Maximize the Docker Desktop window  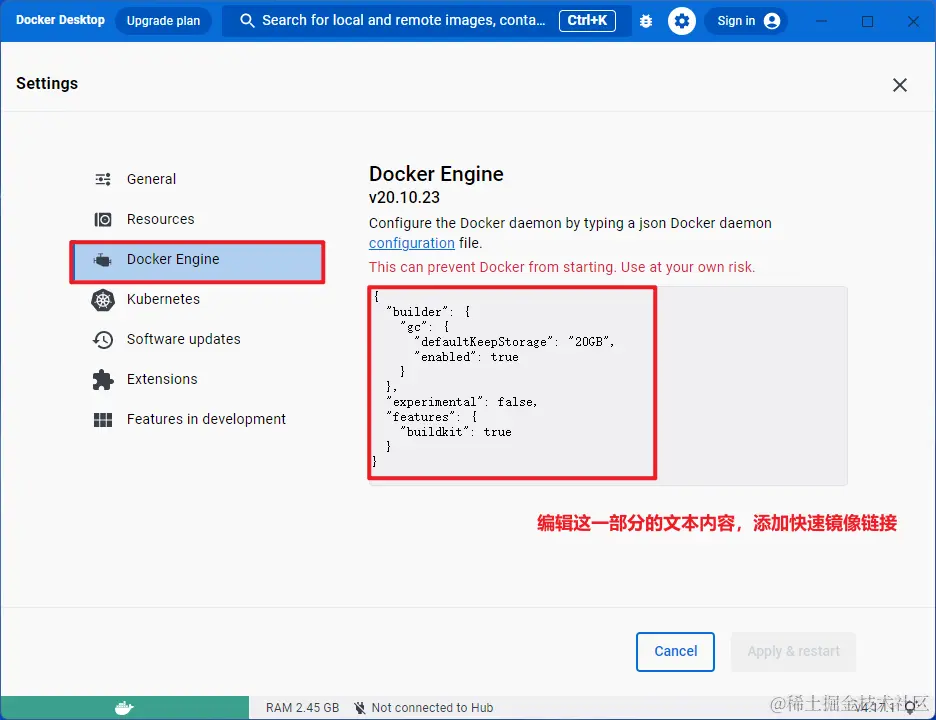[x=867, y=21]
